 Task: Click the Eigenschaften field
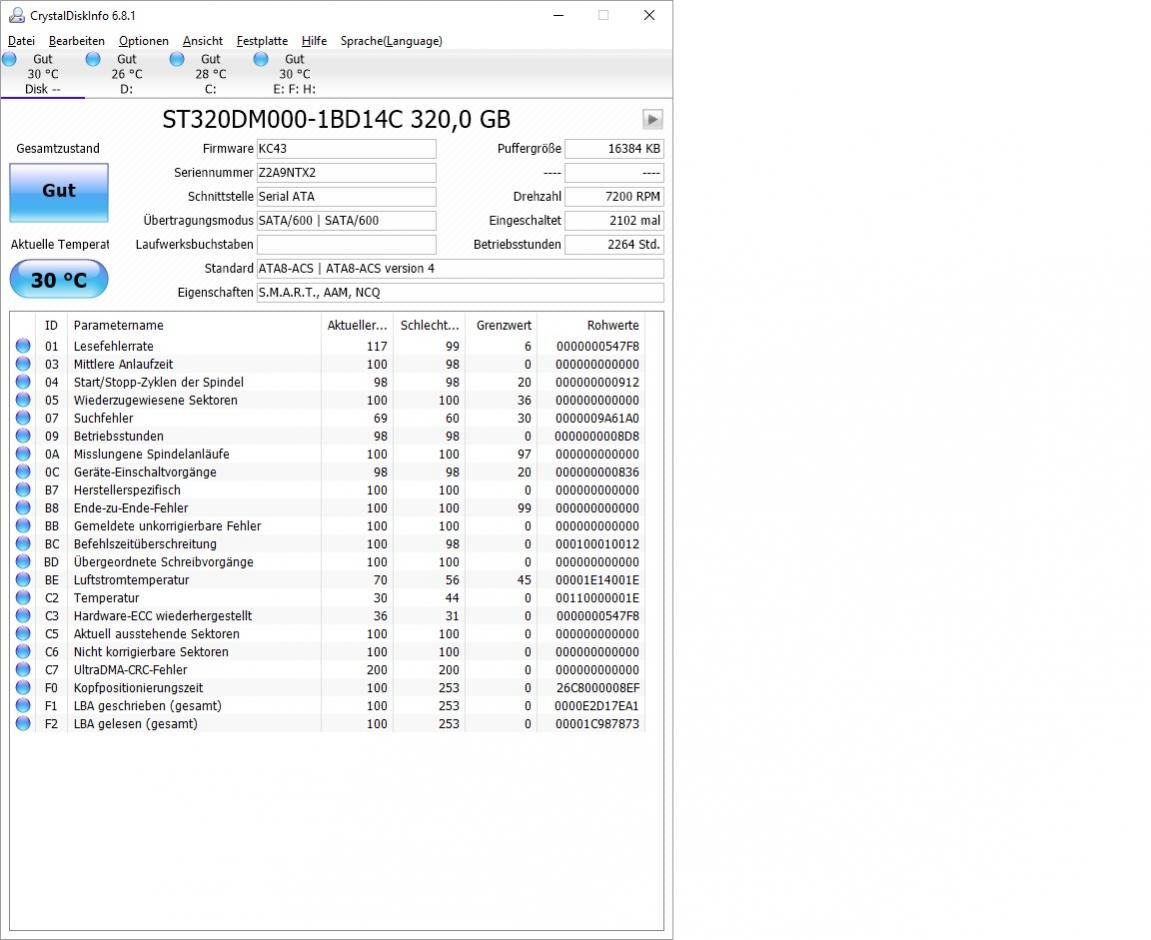(x=460, y=293)
